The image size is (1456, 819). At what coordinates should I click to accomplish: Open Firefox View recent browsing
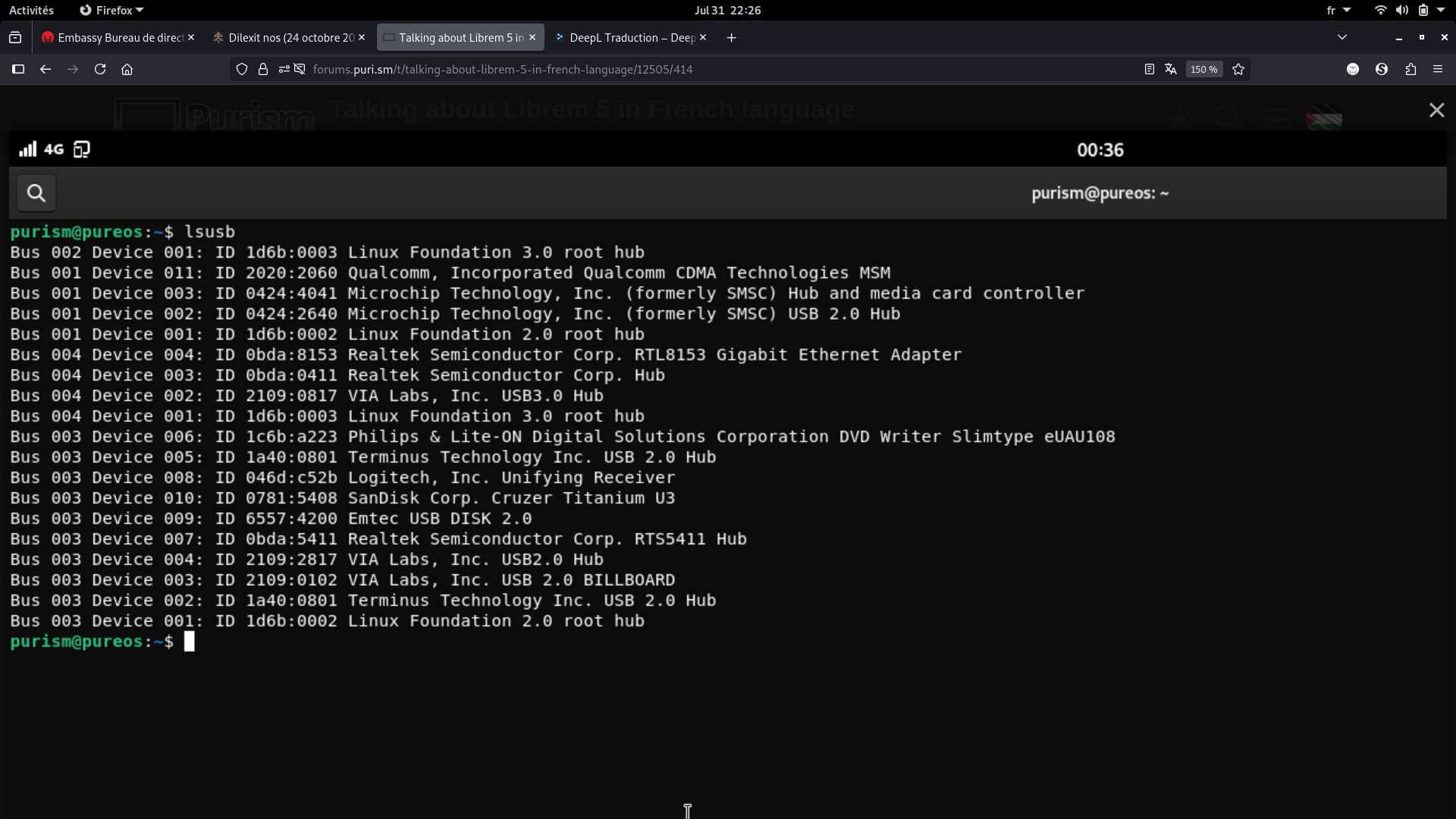pyautogui.click(x=15, y=37)
